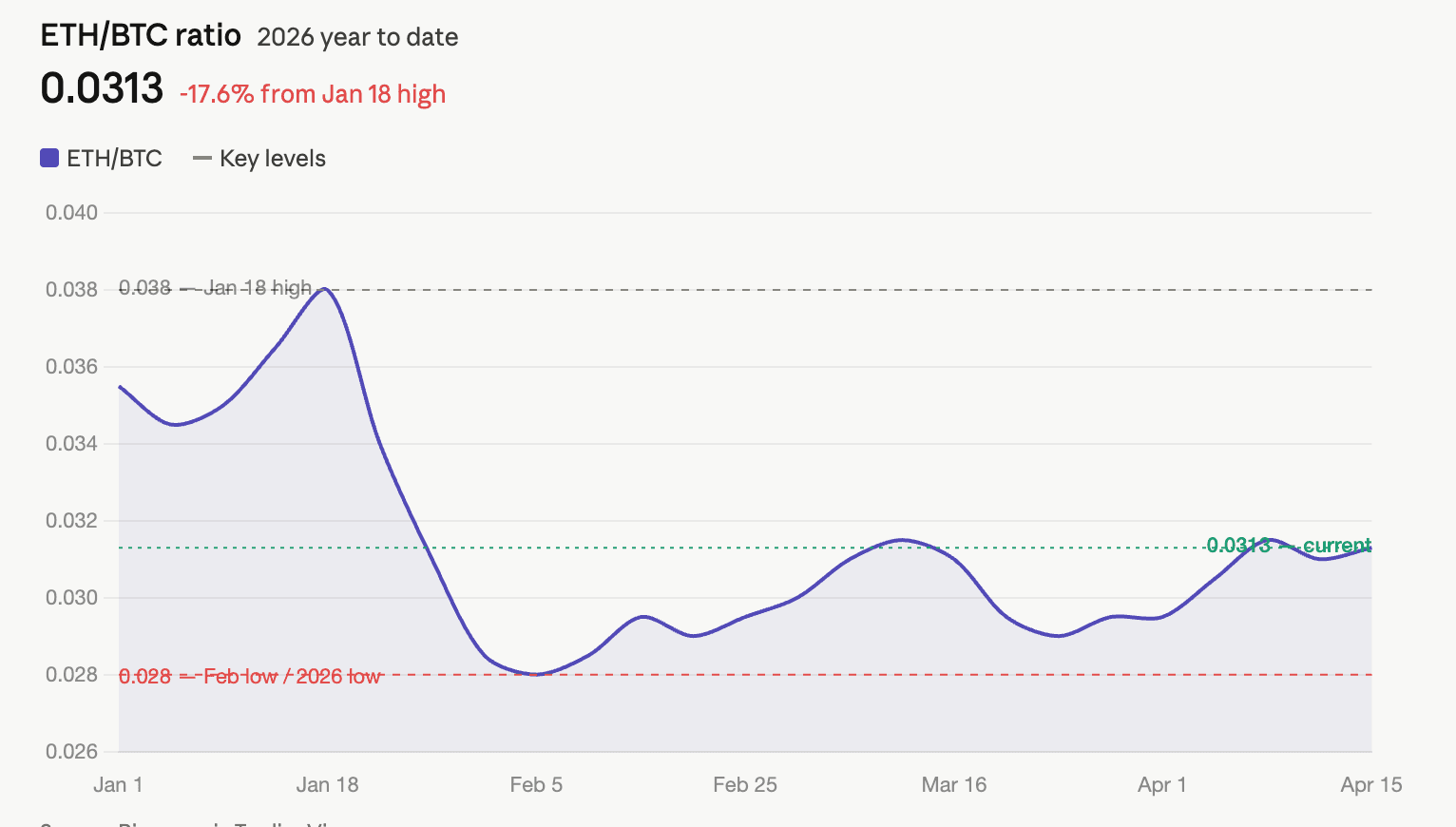
Task: Click the Feb 25 x-axis tick label
Action: (x=745, y=785)
